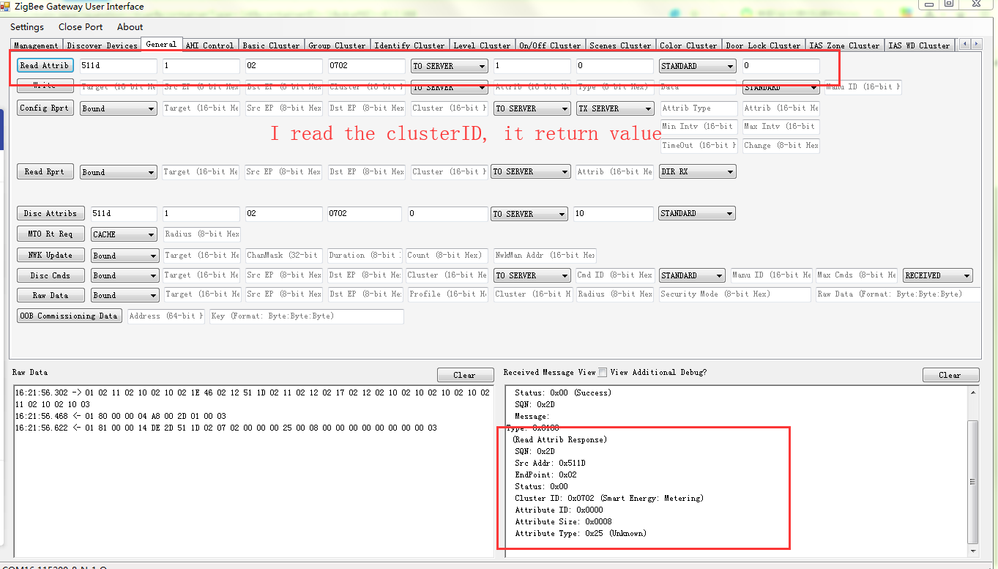Click Read Attrib destination endpoint field 02

point(284,66)
